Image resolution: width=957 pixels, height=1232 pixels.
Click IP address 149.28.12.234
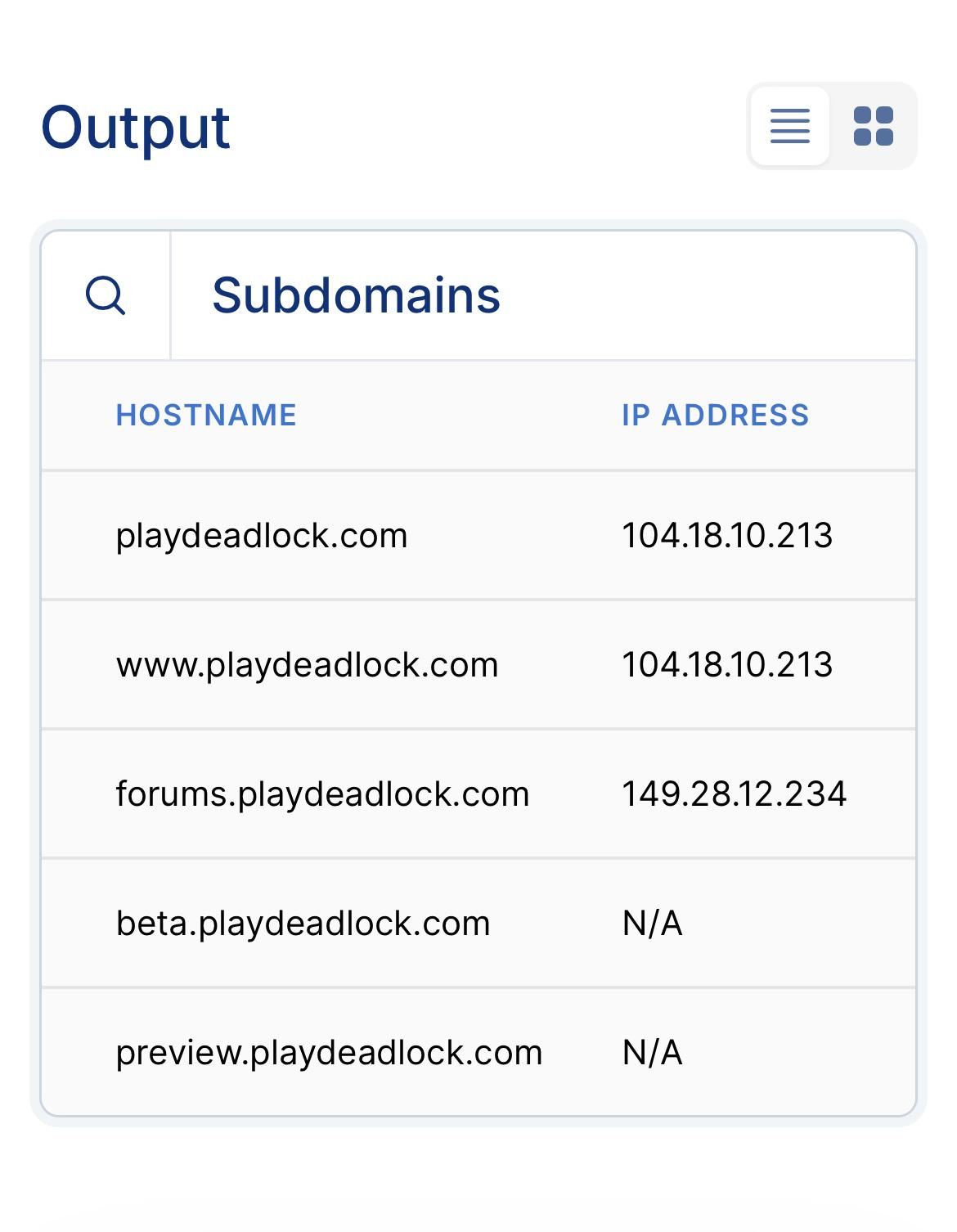coord(735,794)
